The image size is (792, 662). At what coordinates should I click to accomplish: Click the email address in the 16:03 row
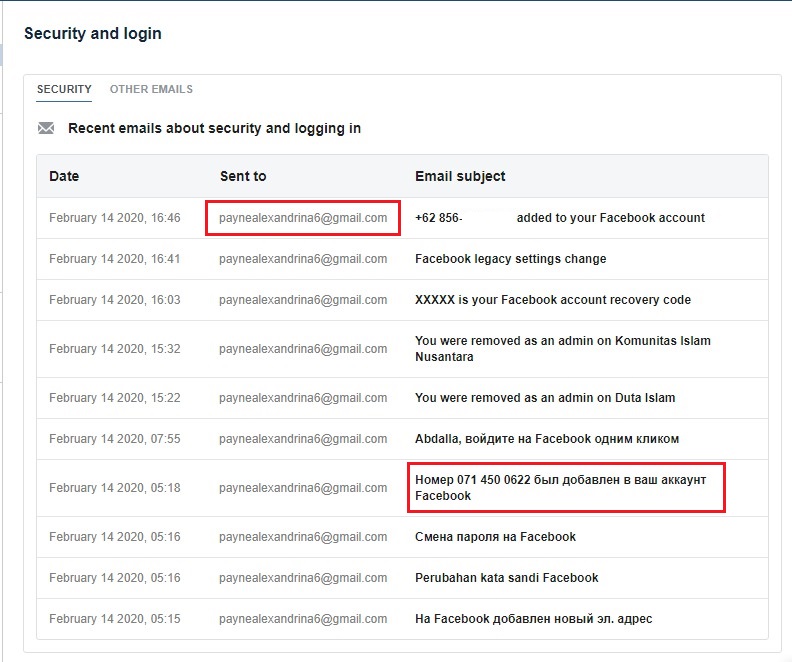[x=303, y=300]
